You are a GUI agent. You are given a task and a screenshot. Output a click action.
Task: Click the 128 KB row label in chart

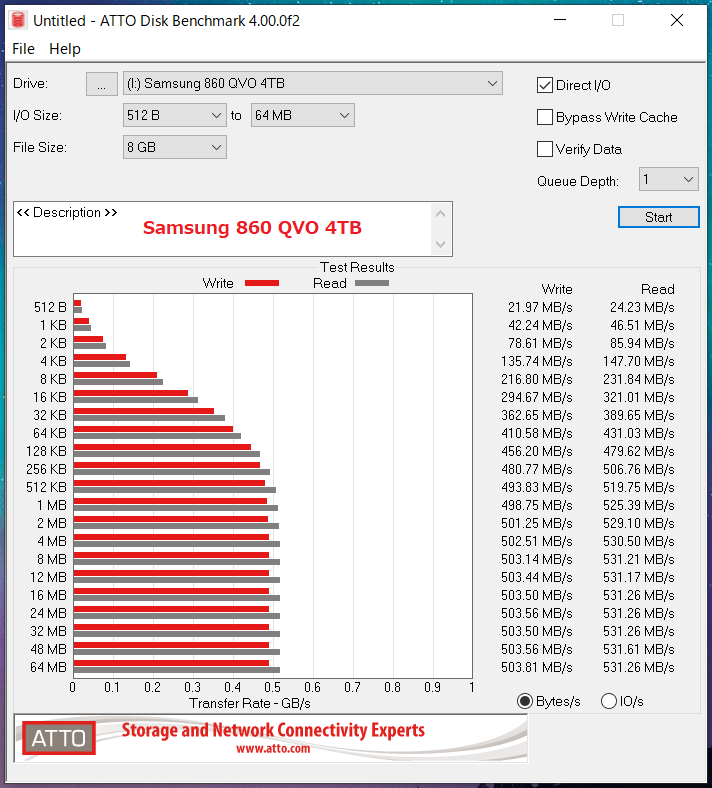pyautogui.click(x=47, y=451)
